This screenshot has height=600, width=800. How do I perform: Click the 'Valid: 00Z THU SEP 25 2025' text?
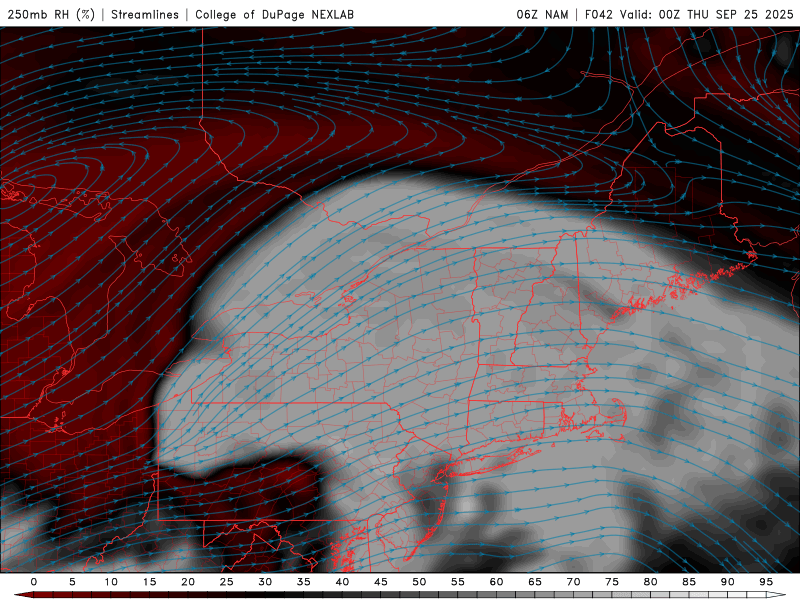point(707,15)
